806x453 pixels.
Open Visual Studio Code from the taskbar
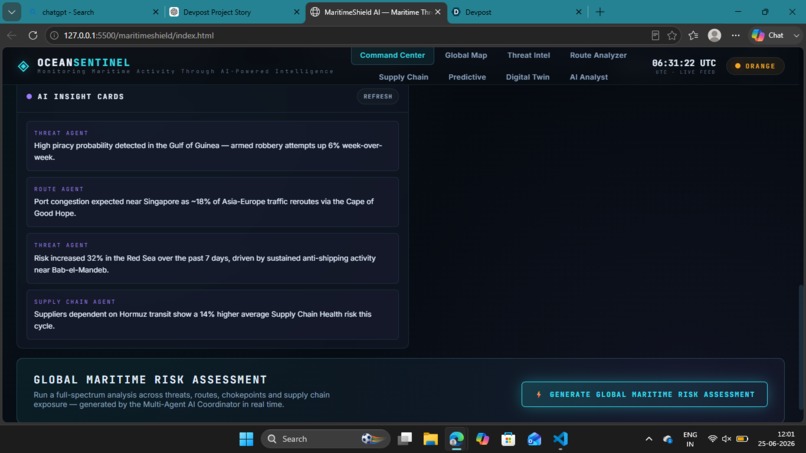[x=560, y=439]
